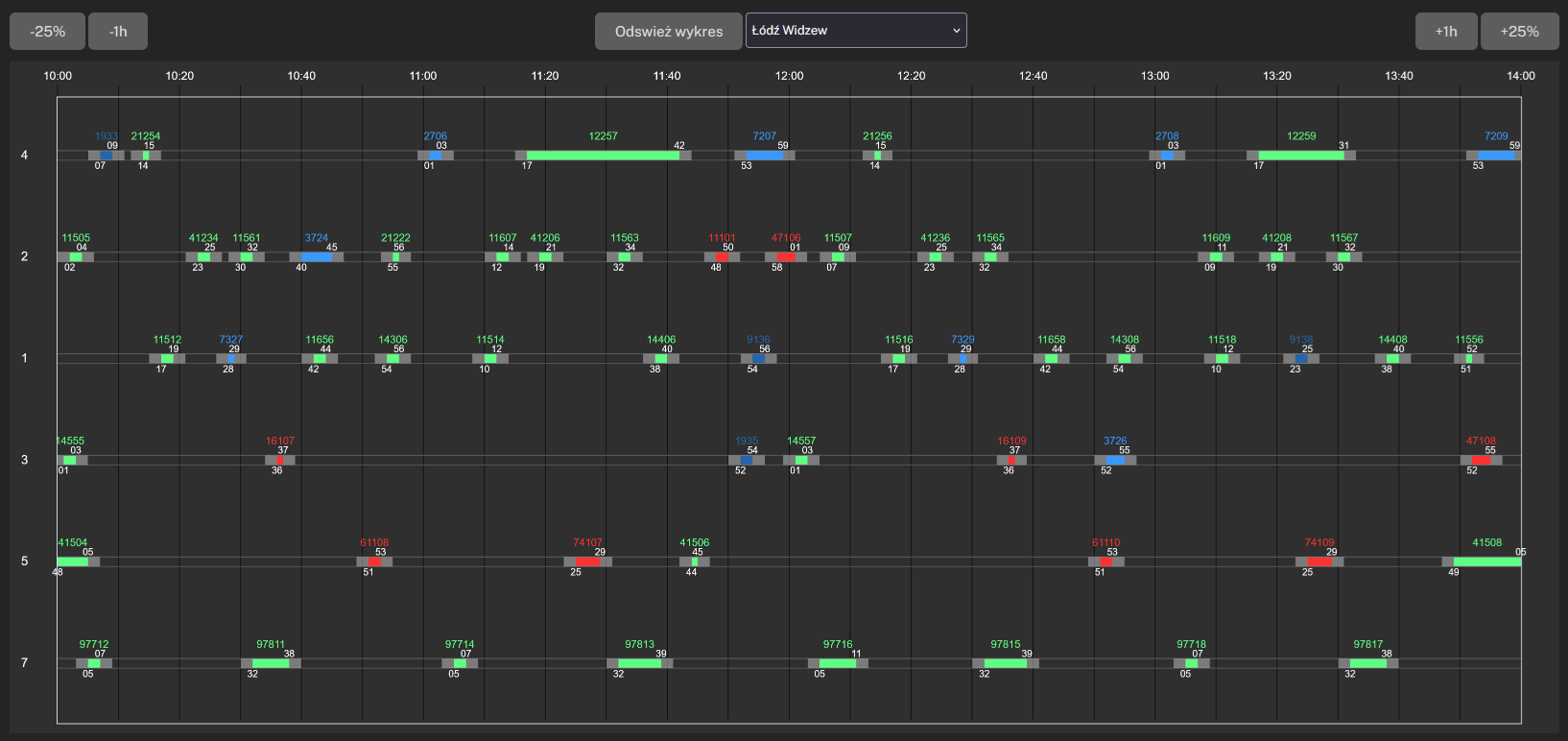
Task: Click Odśwież wykres refresh button
Action: pyautogui.click(x=668, y=32)
